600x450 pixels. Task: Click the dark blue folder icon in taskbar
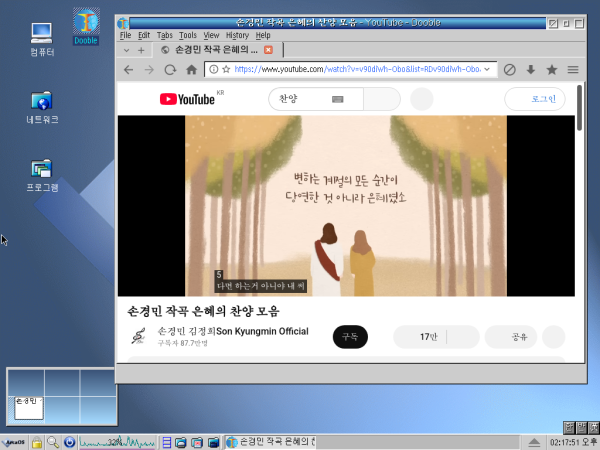(214, 443)
